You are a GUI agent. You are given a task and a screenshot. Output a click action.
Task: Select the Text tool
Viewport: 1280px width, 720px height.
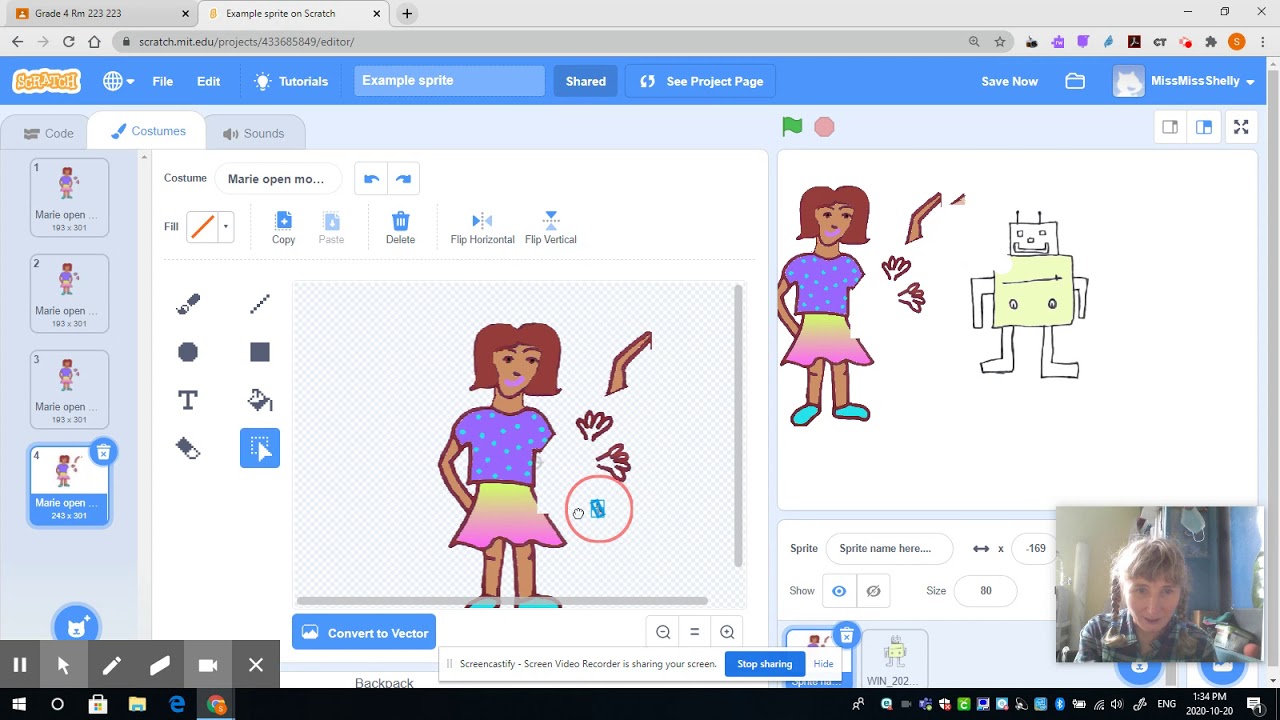click(x=188, y=400)
